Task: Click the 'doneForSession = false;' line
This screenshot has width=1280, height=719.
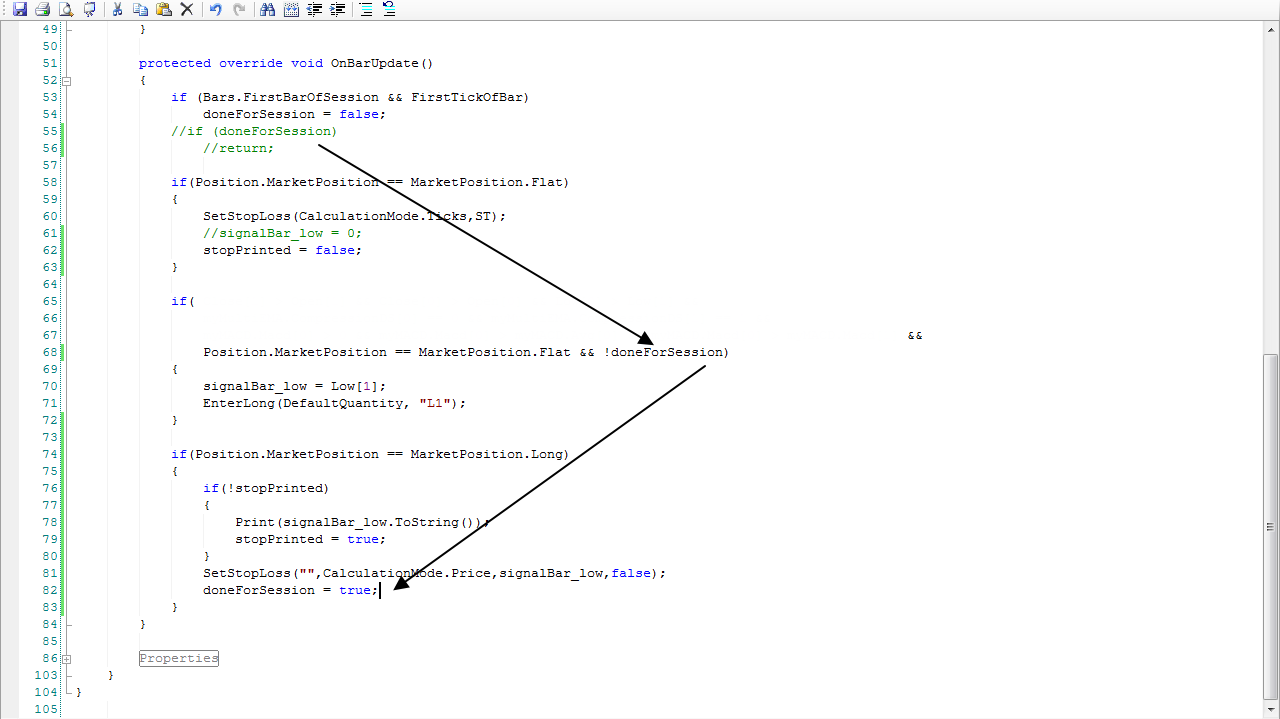Action: click(294, 114)
